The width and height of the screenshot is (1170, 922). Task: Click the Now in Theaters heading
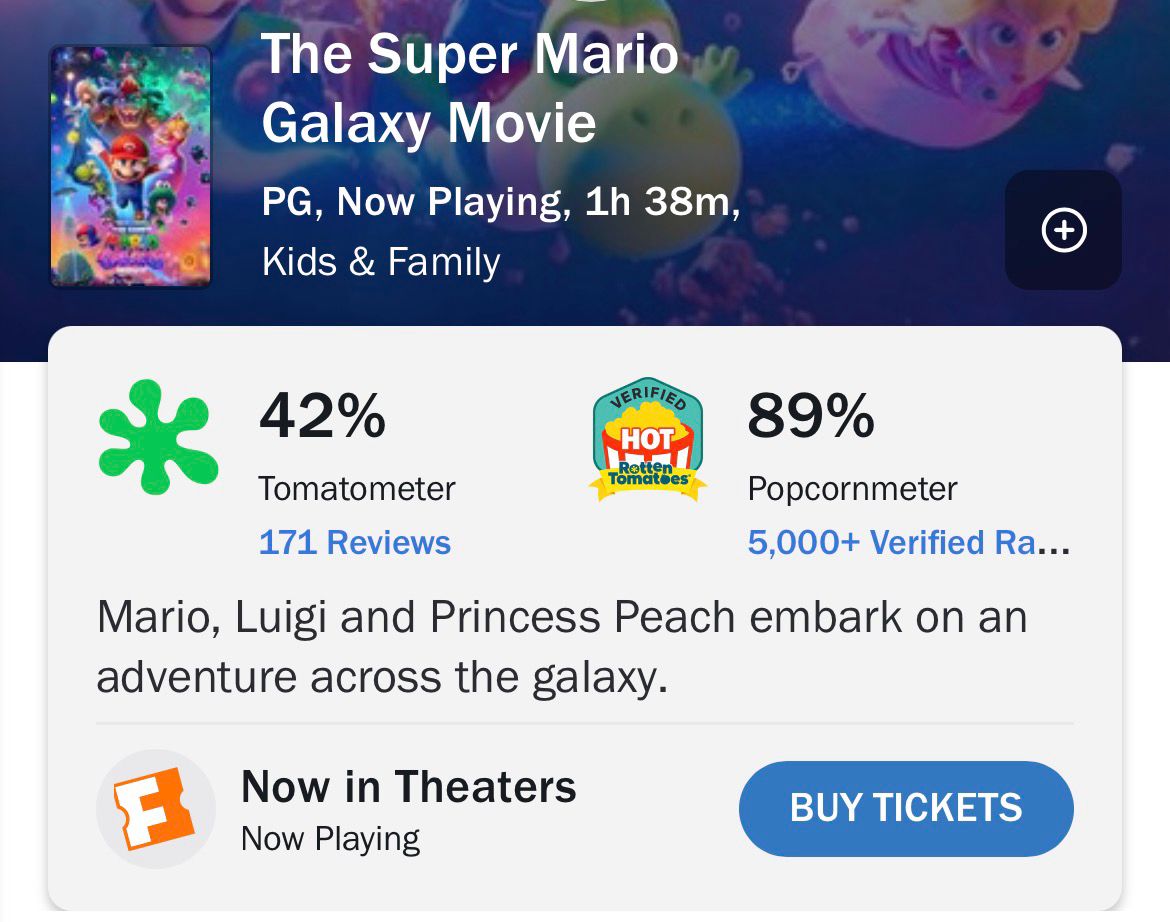(x=408, y=787)
